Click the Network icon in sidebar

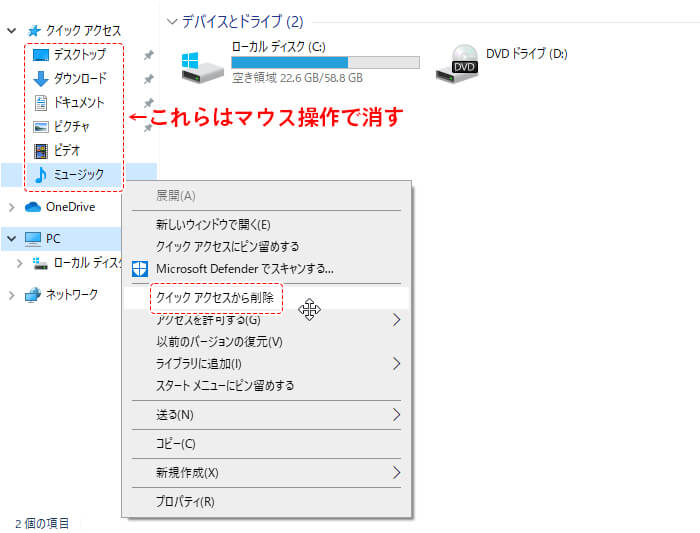[x=33, y=295]
